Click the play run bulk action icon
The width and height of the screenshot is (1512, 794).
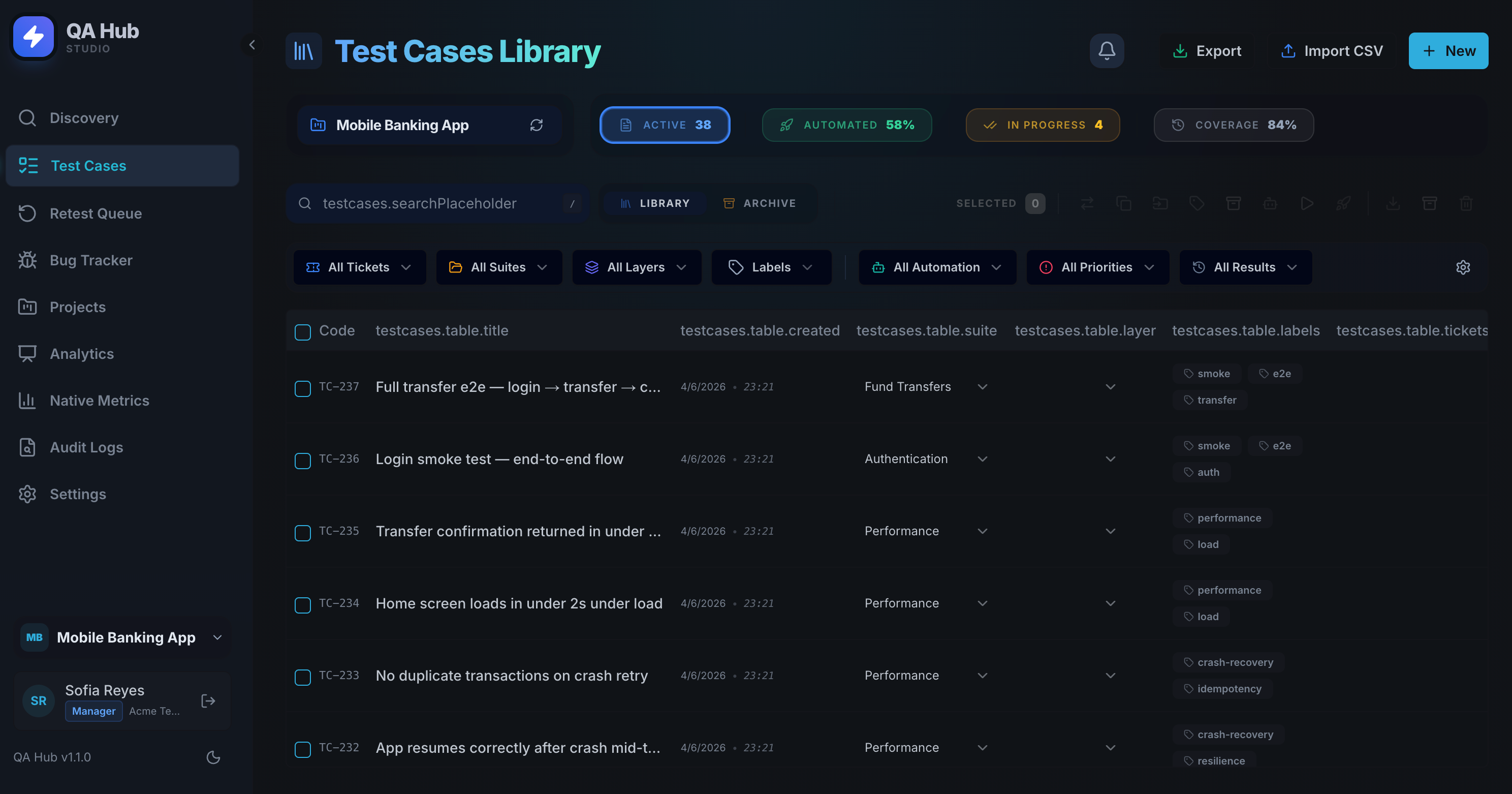click(x=1307, y=203)
